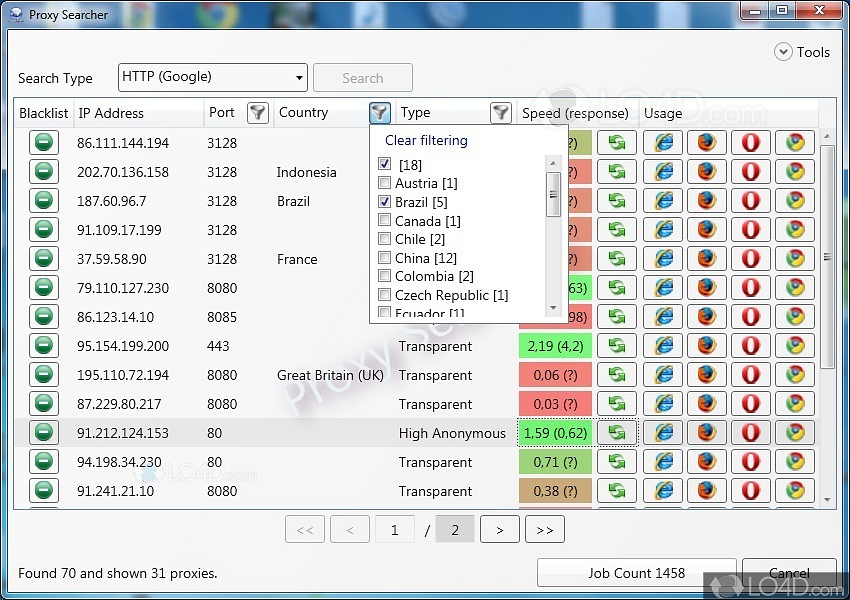Refresh speed for proxy 95.154.199.200
The height and width of the screenshot is (600, 850).
pos(617,346)
